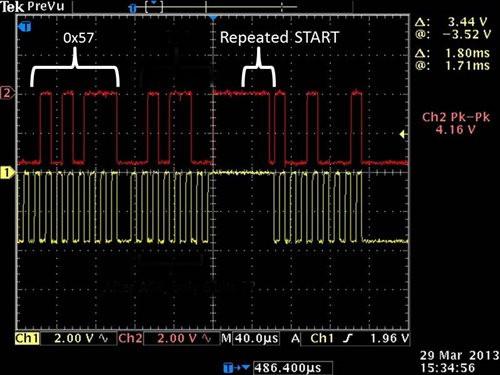Click the cursor position 1.71ms readout
The image size is (500, 375).
[467, 65]
